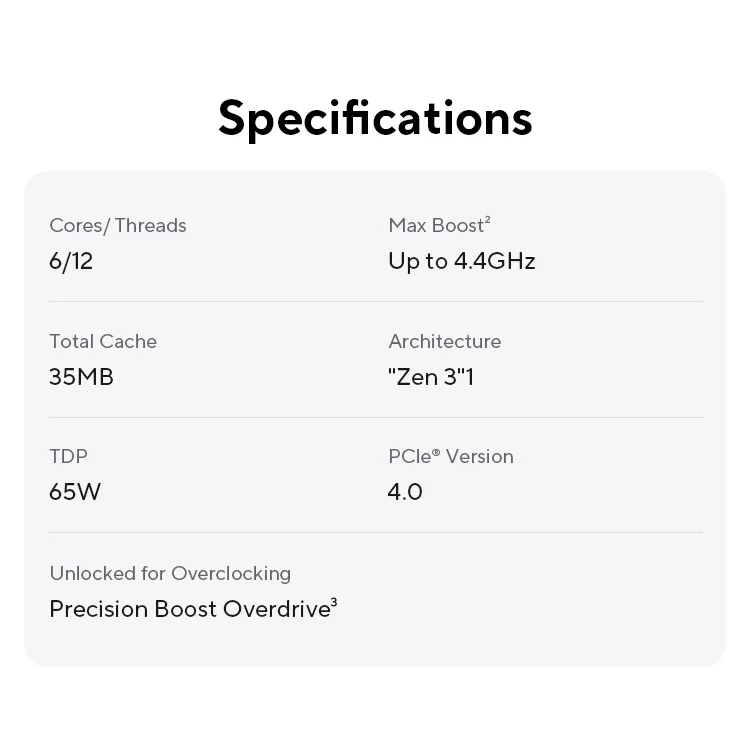Select the Unlocked for Overclocking label
Image resolution: width=750 pixels, height=750 pixels.
(170, 573)
